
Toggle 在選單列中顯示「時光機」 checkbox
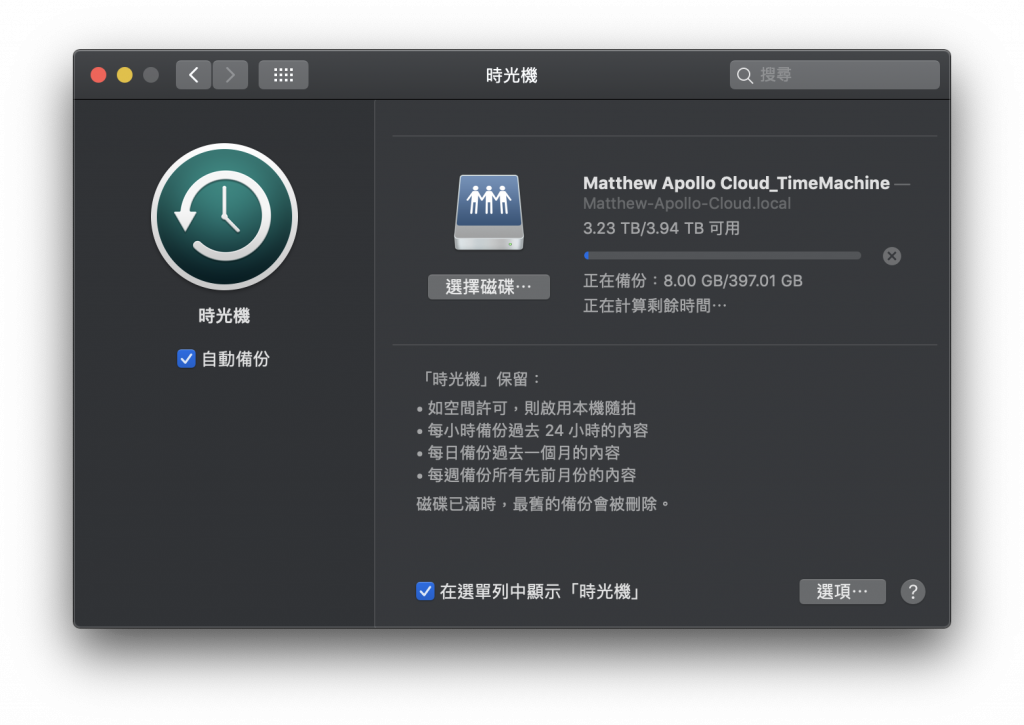(425, 591)
